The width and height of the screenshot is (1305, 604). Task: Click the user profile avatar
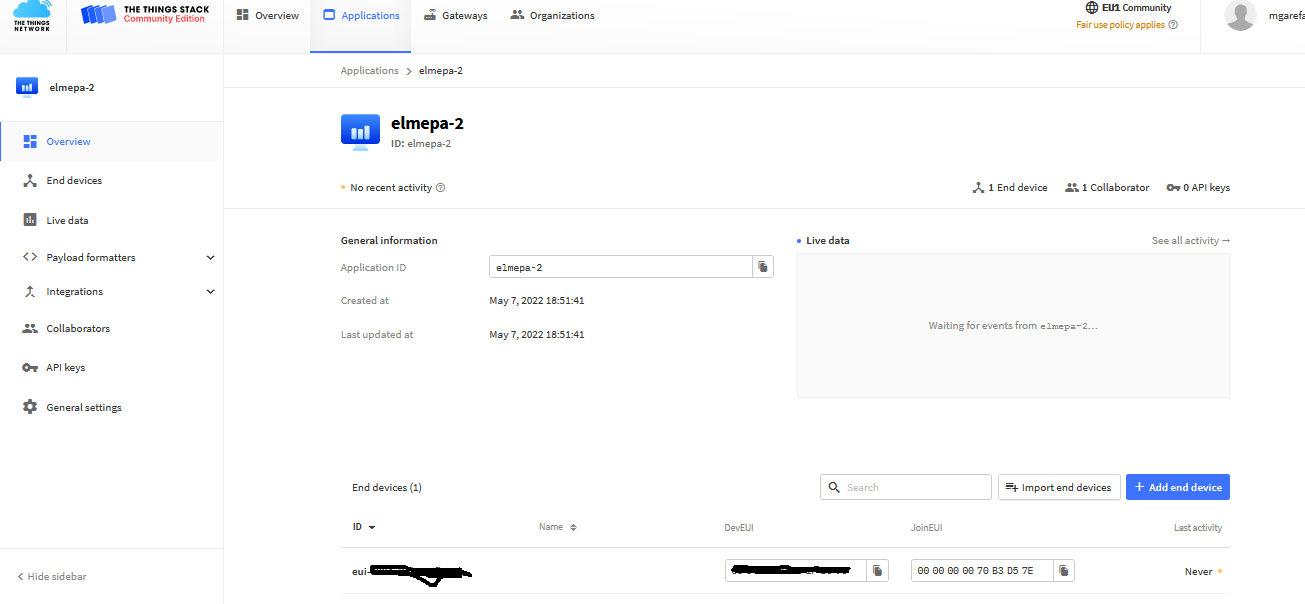(x=1241, y=16)
